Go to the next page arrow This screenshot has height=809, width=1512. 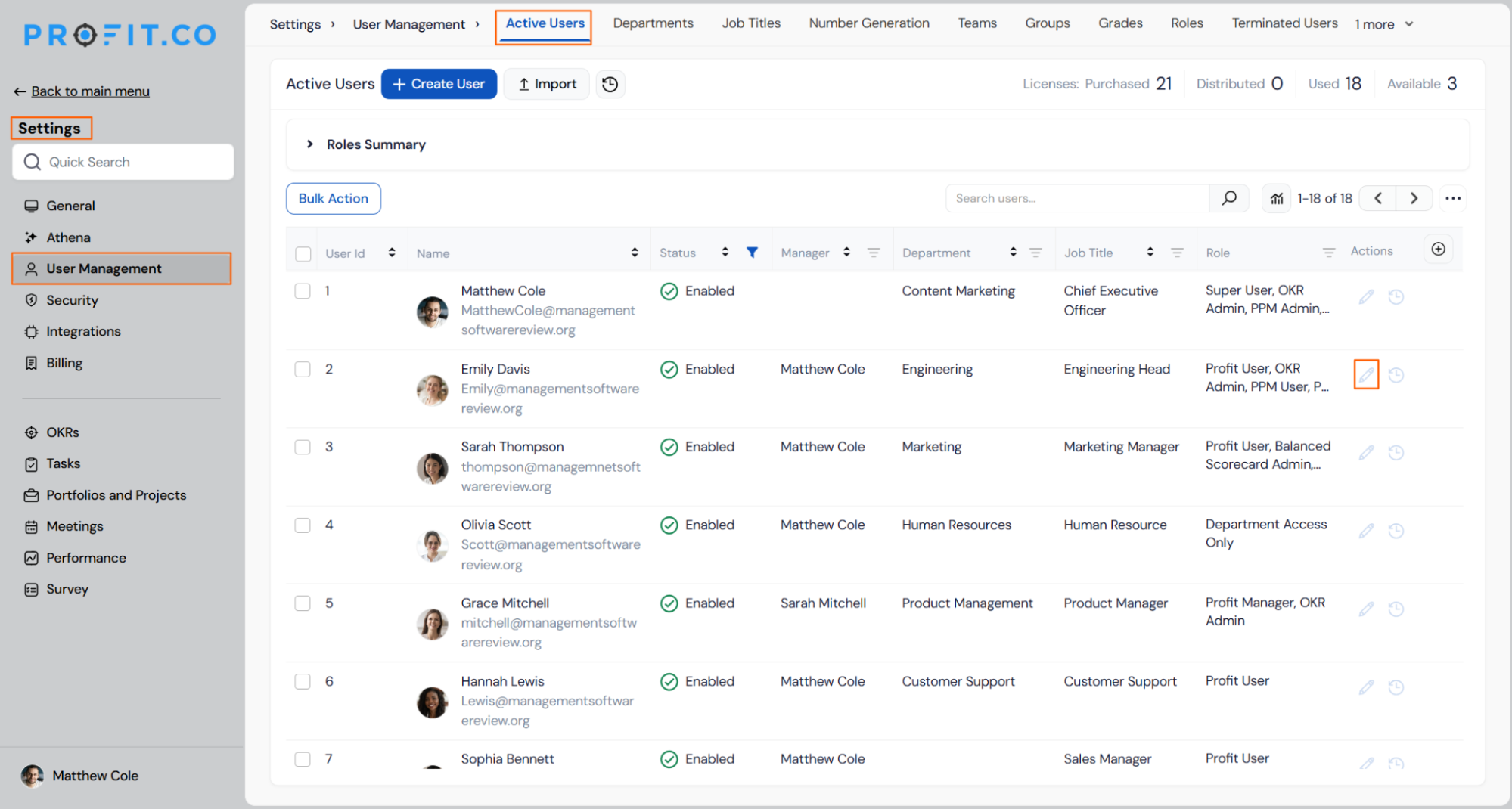[1413, 198]
